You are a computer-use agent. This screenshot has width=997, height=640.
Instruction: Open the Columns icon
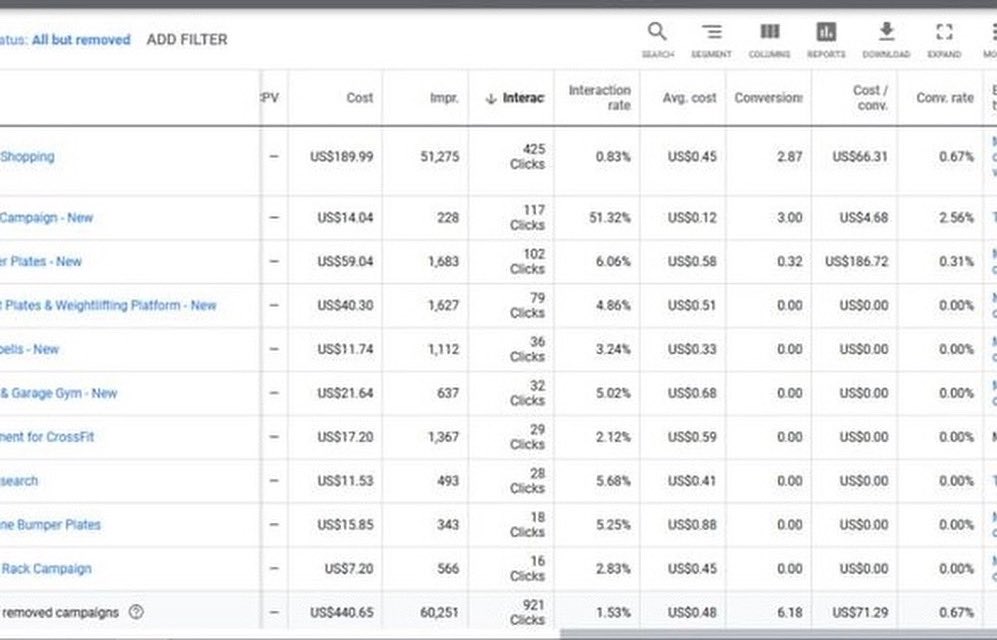click(769, 31)
